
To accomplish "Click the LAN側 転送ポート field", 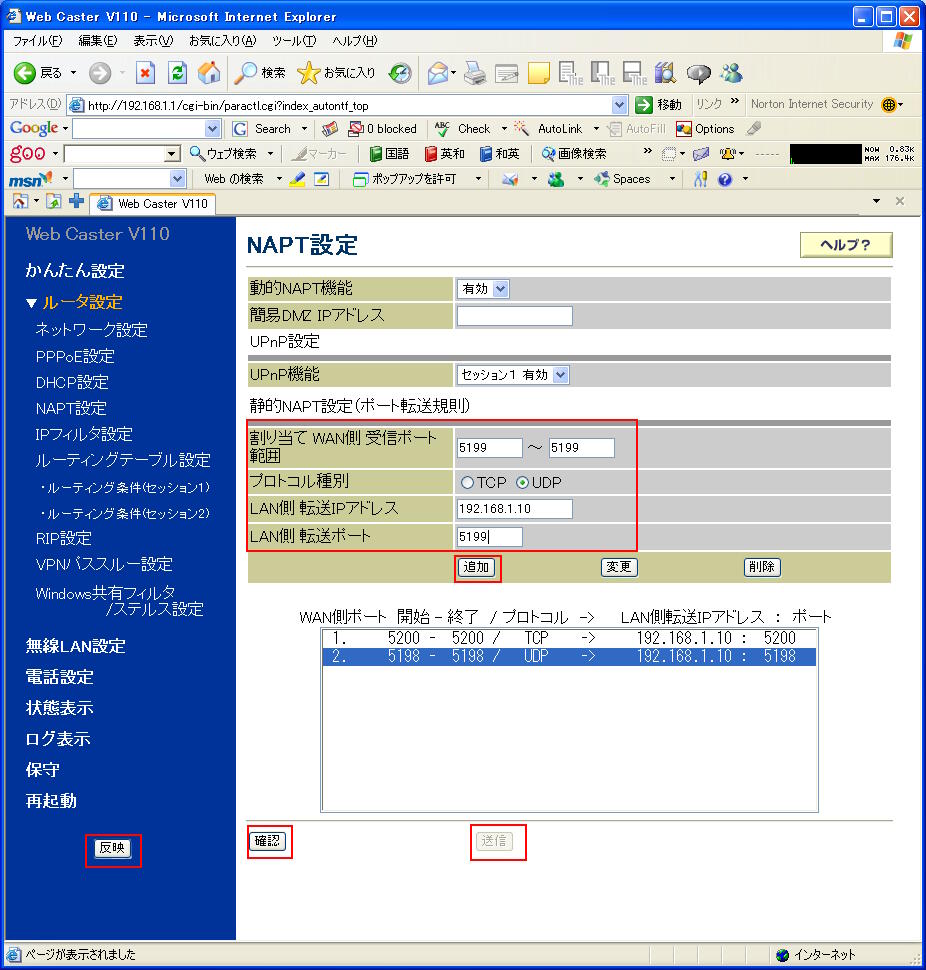I will point(489,536).
